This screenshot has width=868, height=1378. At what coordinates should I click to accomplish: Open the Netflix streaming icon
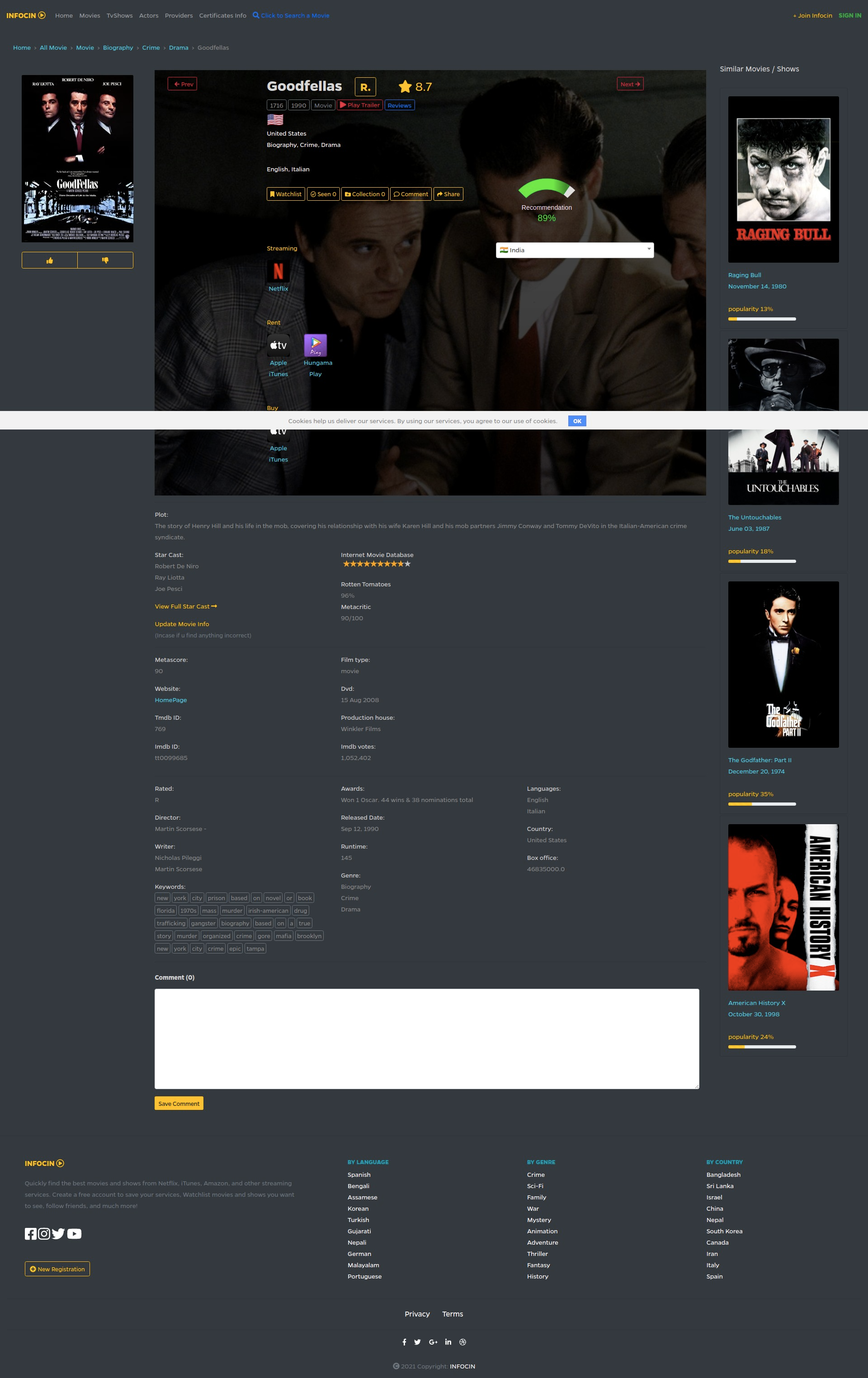pyautogui.click(x=278, y=271)
